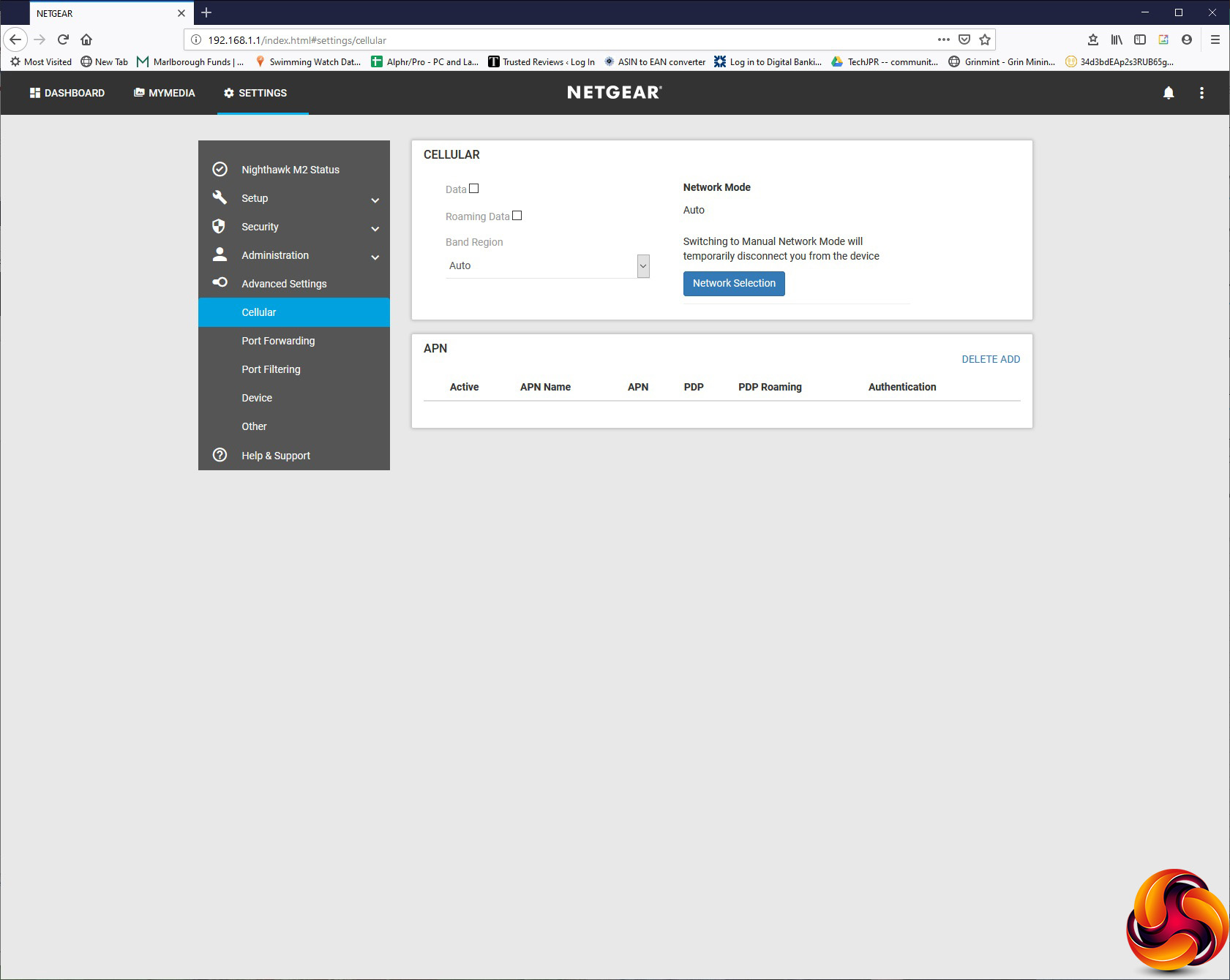Click the Authentication column header
The image size is (1230, 980).
click(x=902, y=387)
